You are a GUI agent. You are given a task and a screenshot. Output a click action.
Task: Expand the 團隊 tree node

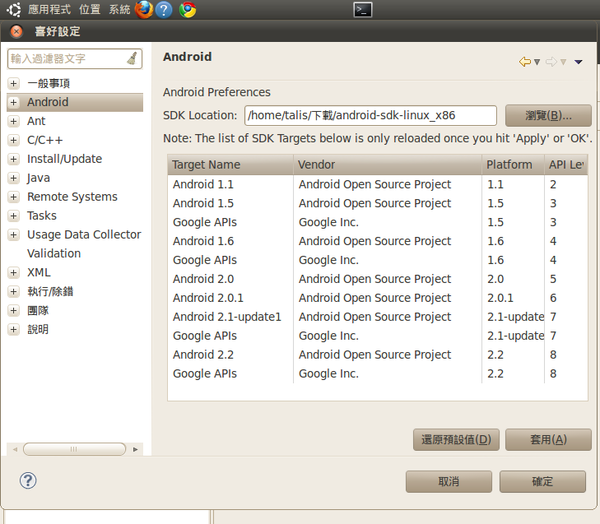tap(13, 310)
